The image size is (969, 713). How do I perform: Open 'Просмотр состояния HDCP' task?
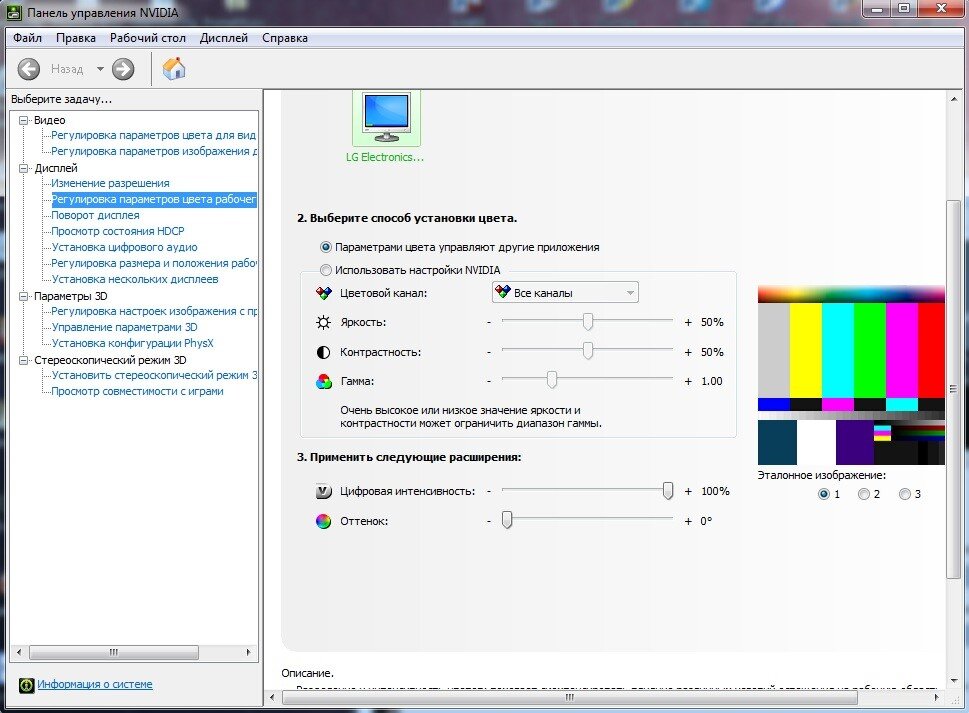coord(117,231)
